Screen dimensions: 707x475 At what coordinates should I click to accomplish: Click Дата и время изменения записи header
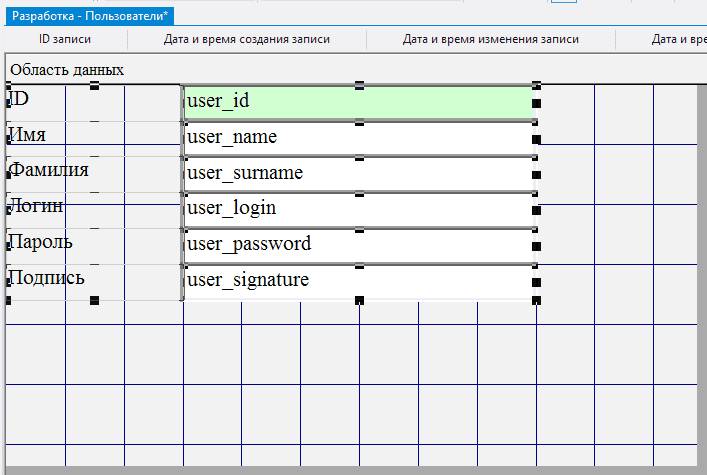coord(490,40)
